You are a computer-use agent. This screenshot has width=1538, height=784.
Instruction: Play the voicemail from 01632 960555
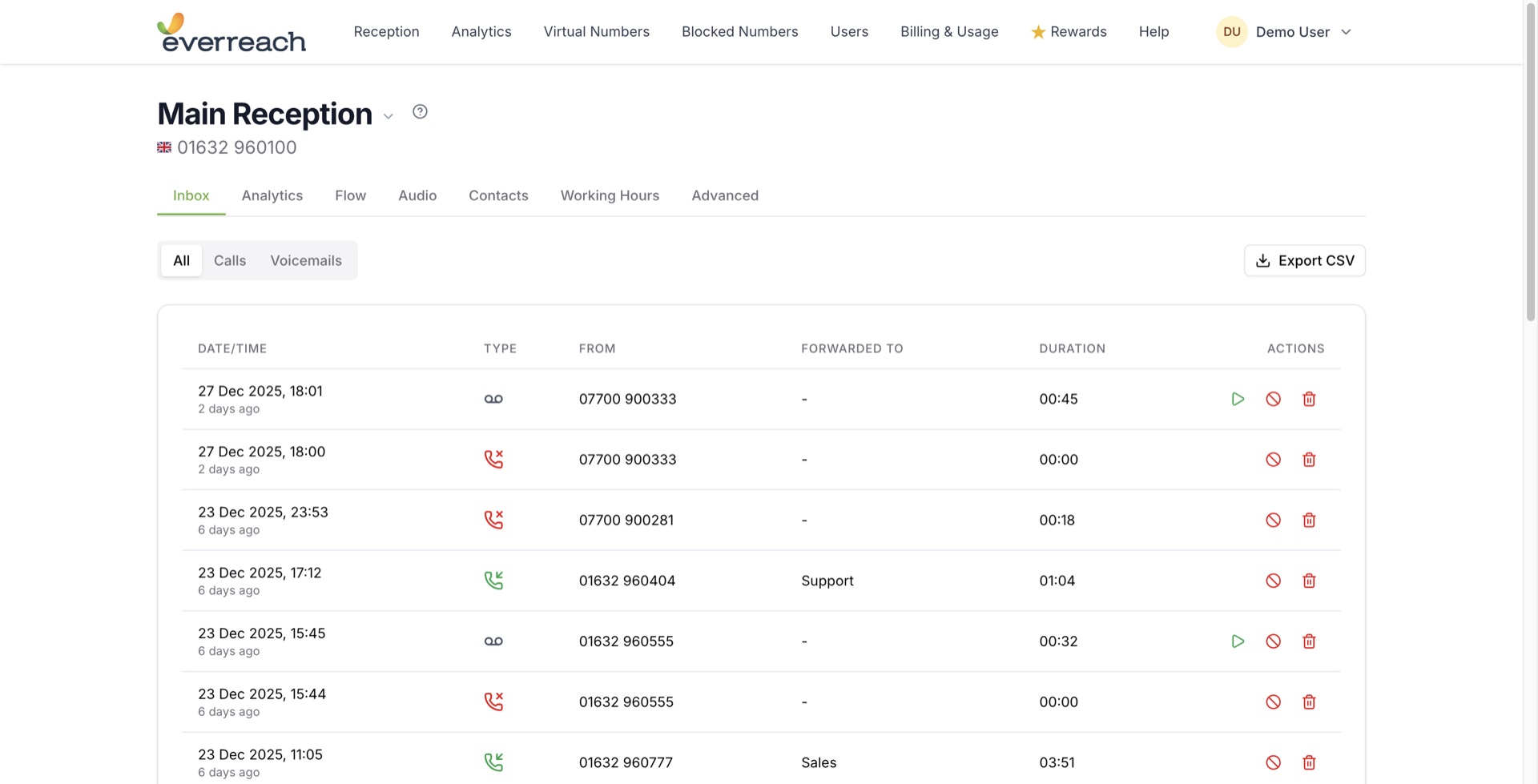[1238, 641]
